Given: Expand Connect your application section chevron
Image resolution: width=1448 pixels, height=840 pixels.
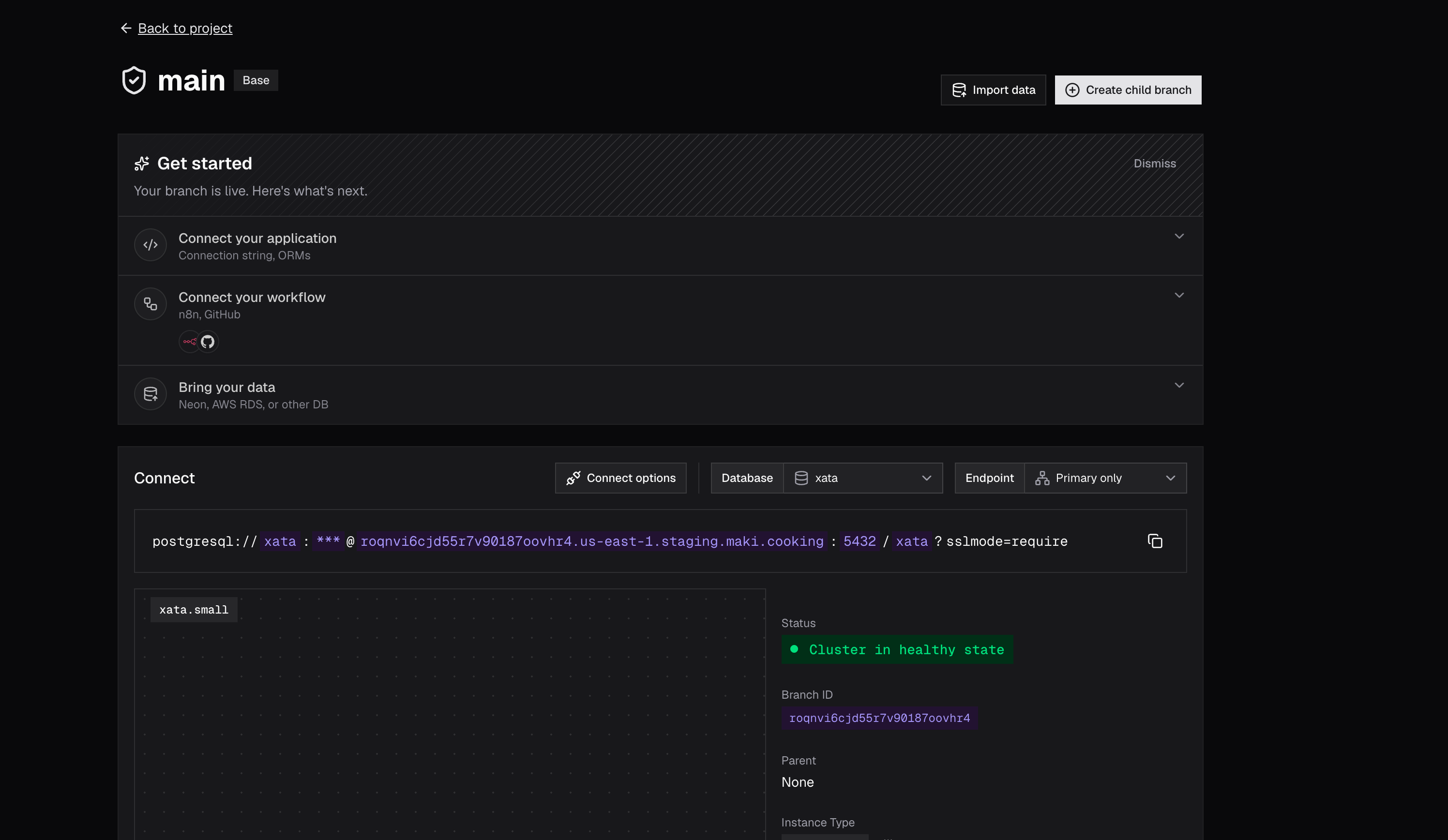Looking at the screenshot, I should click(1179, 236).
